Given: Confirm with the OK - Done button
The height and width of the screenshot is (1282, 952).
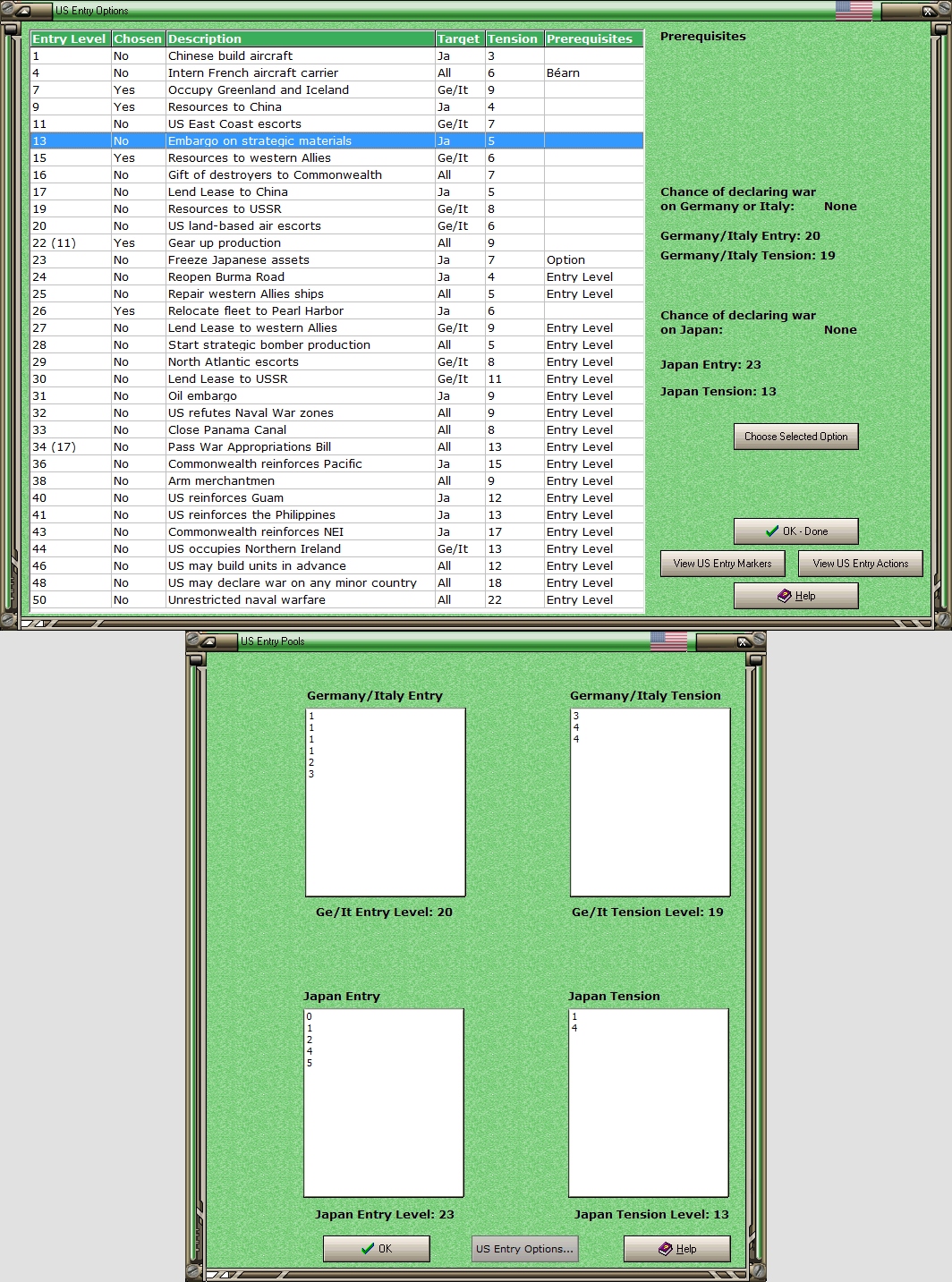Looking at the screenshot, I should point(795,531).
